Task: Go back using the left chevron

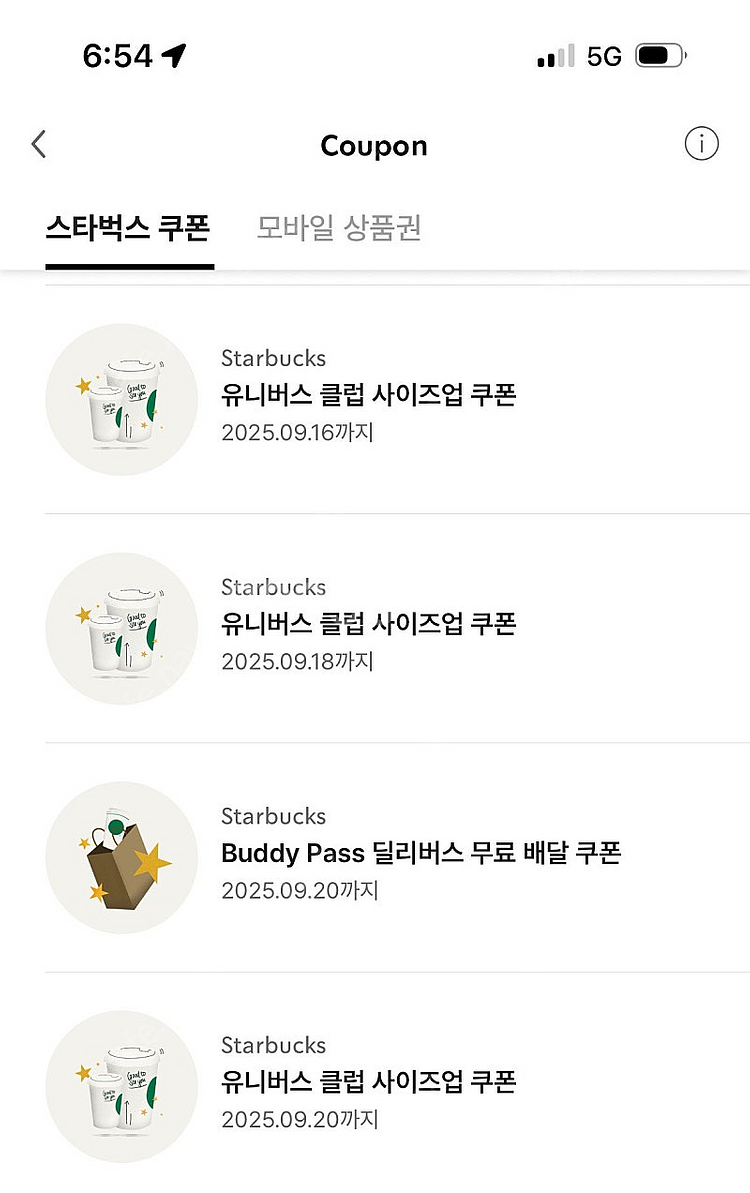Action: pos(38,145)
